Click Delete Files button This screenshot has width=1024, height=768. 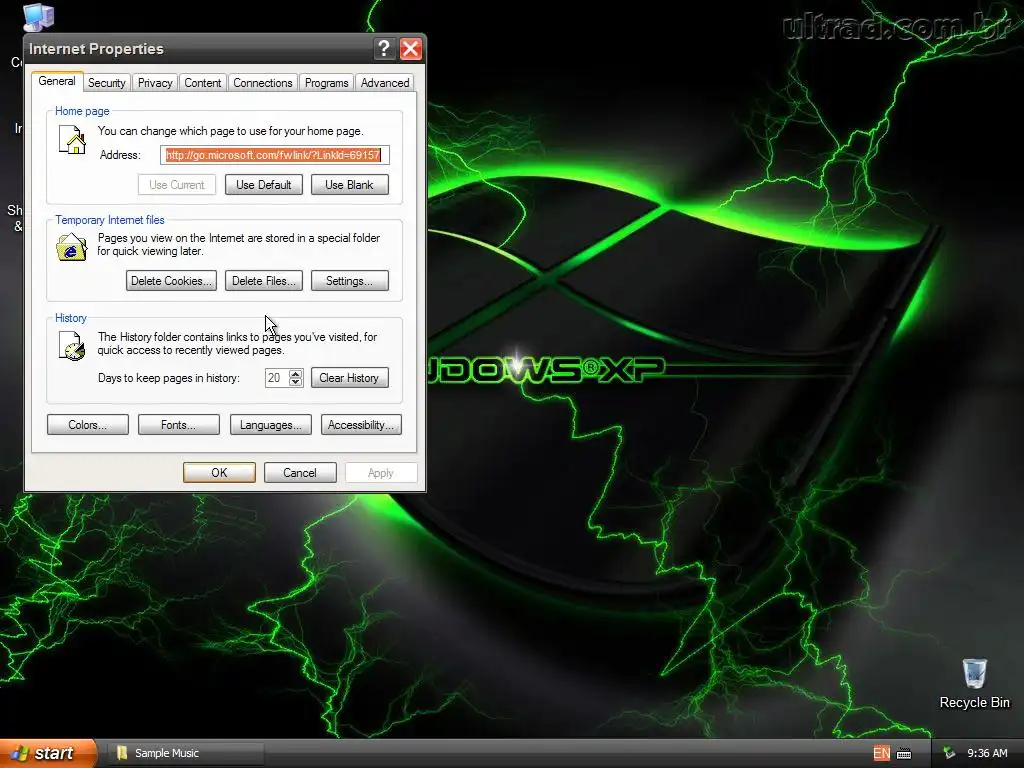click(264, 281)
